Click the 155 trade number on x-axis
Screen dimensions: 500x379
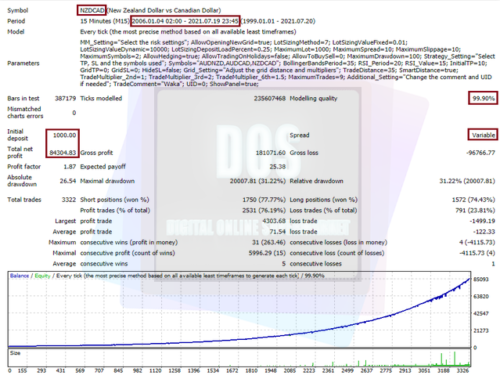[x=22, y=370]
